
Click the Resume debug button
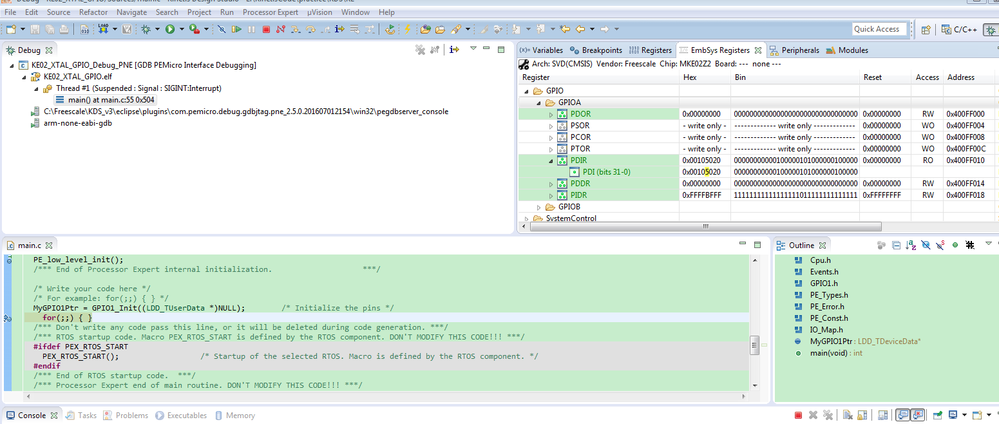[236, 29]
